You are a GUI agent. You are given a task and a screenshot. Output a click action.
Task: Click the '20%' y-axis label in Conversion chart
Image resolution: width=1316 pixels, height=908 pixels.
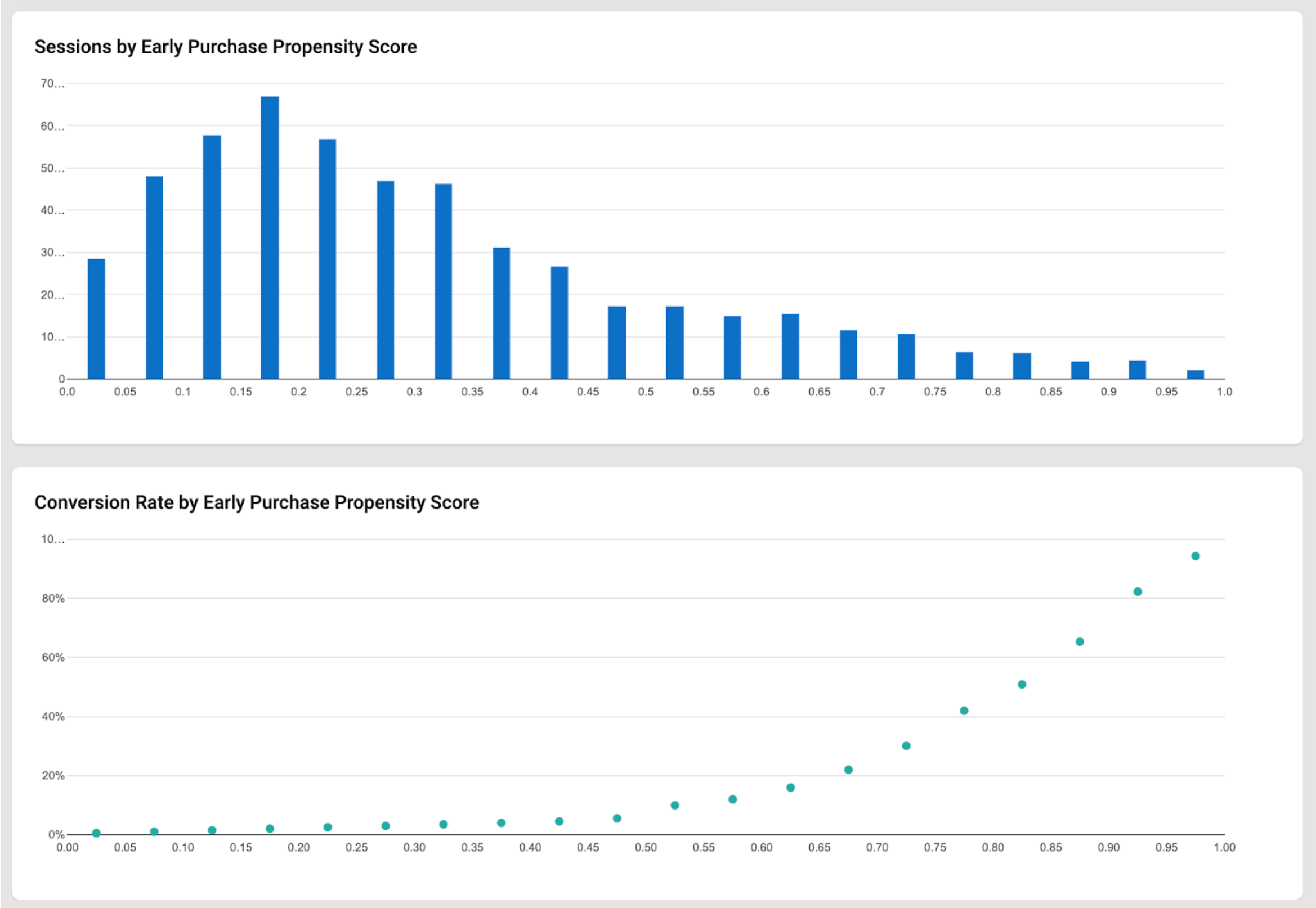pos(53,775)
